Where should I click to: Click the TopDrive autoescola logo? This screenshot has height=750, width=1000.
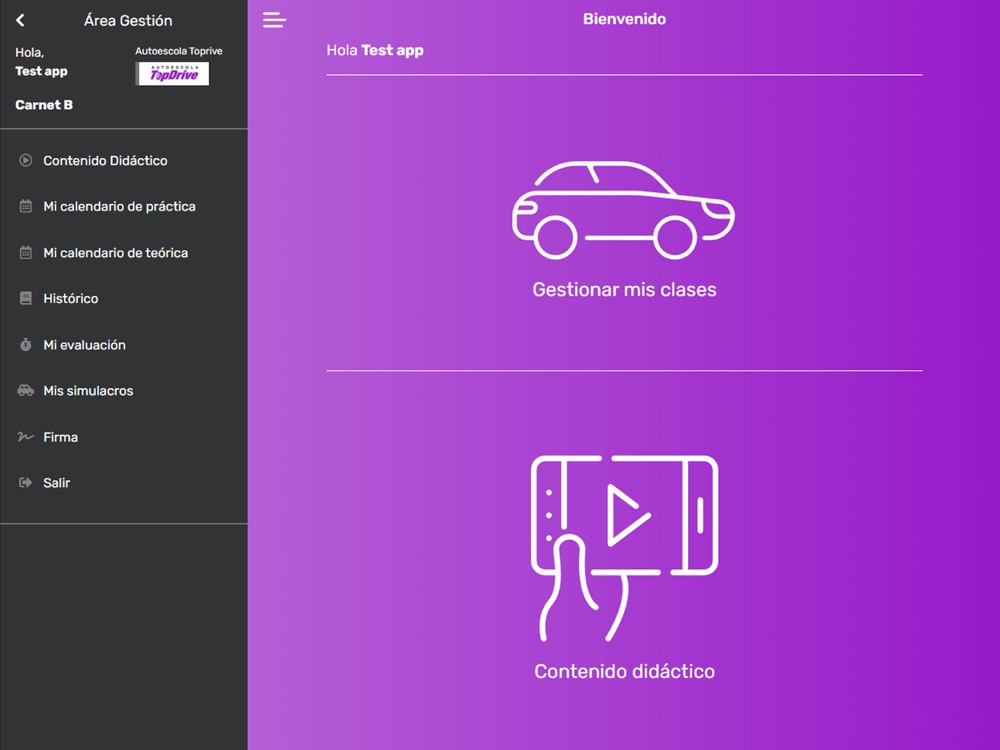coord(173,74)
